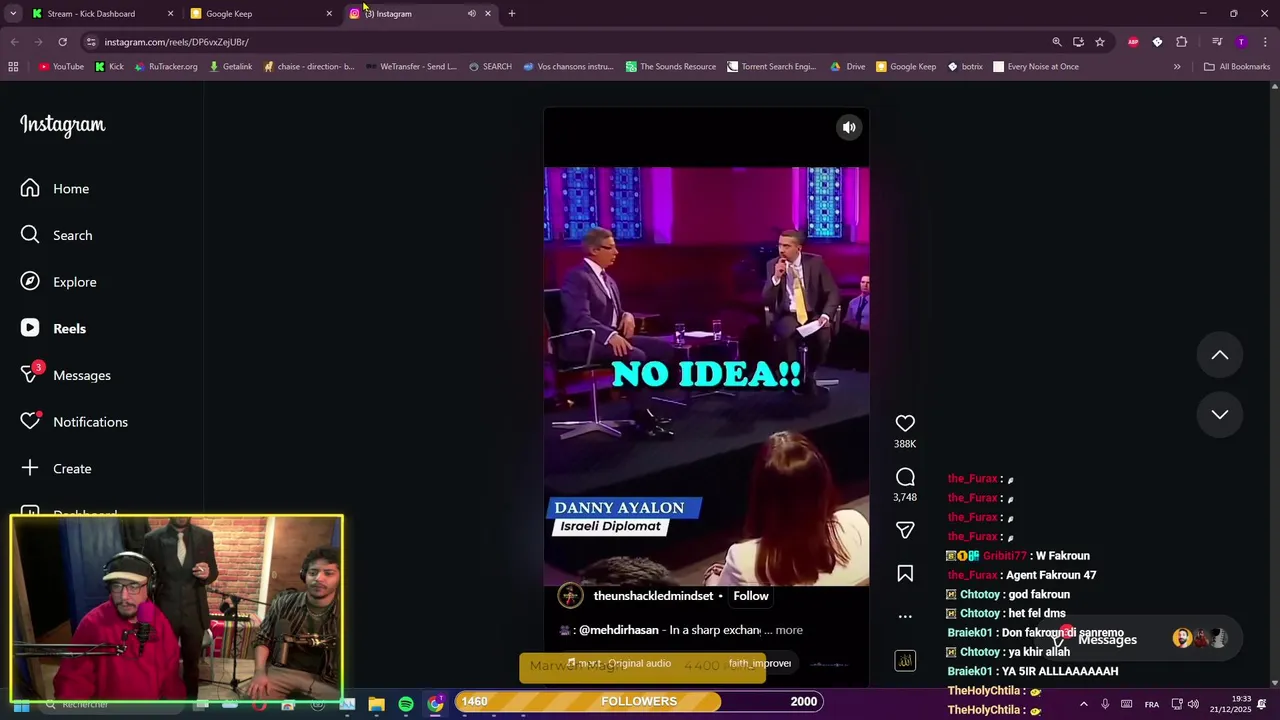Open the floating Messages panel

[1140, 639]
